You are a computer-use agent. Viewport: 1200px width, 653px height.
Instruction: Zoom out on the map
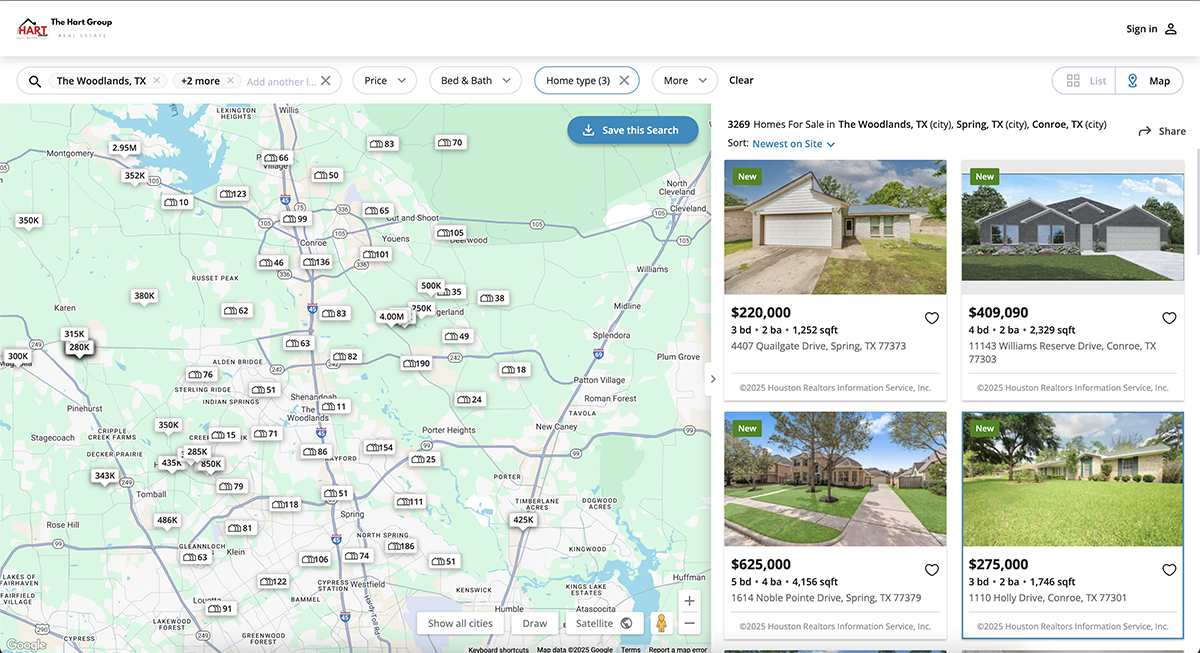pos(690,624)
